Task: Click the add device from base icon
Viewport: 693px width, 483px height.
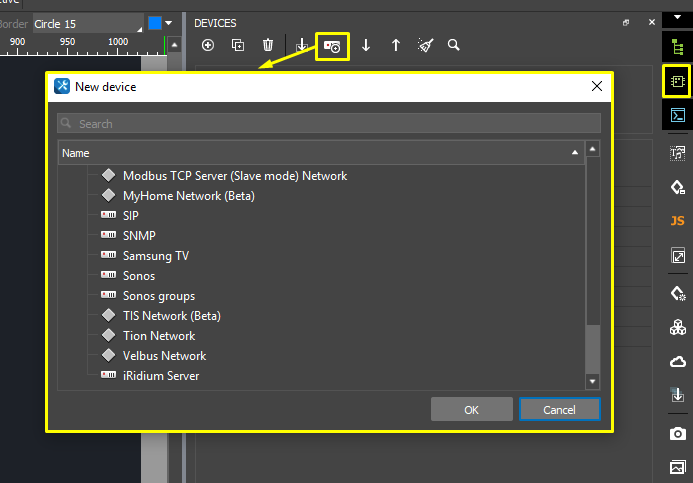Action: (332, 46)
